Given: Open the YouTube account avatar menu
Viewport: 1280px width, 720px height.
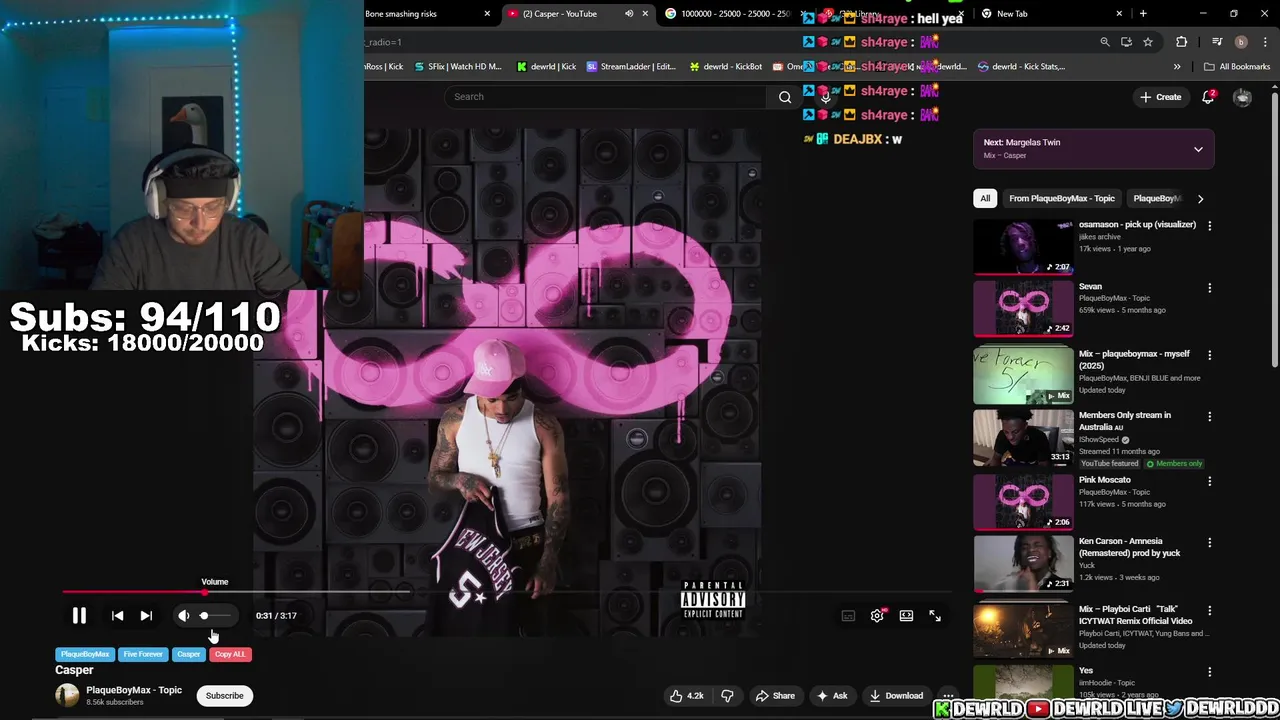Looking at the screenshot, I should (1242, 97).
